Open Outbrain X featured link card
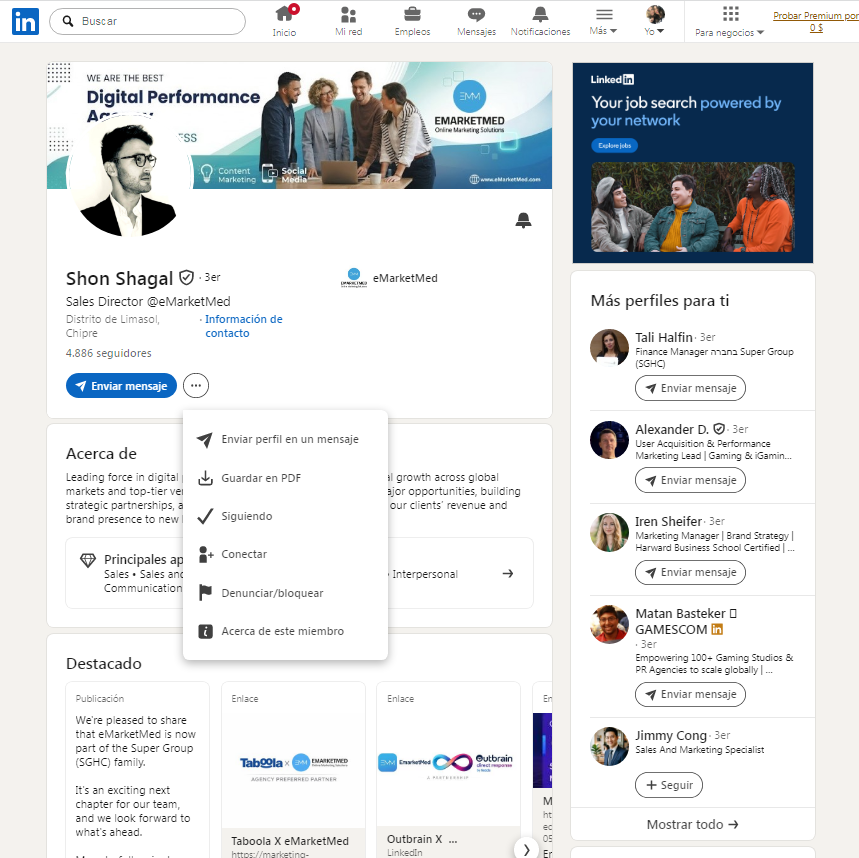The height and width of the screenshot is (858, 859). [x=448, y=770]
